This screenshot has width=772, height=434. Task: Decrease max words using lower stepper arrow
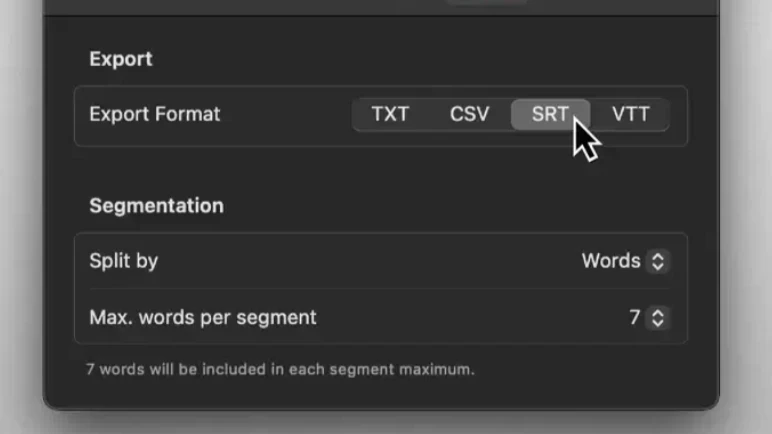(x=658, y=324)
